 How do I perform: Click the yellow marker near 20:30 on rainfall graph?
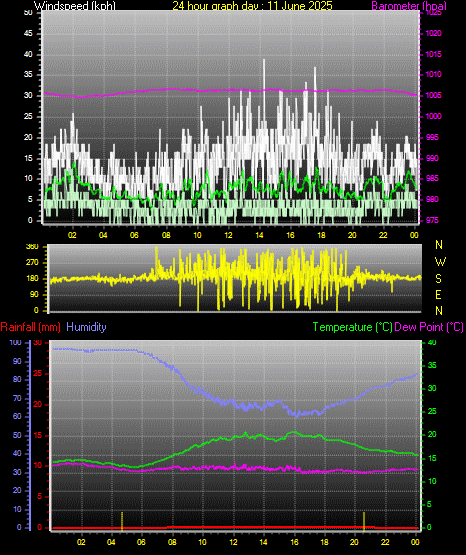(364, 521)
